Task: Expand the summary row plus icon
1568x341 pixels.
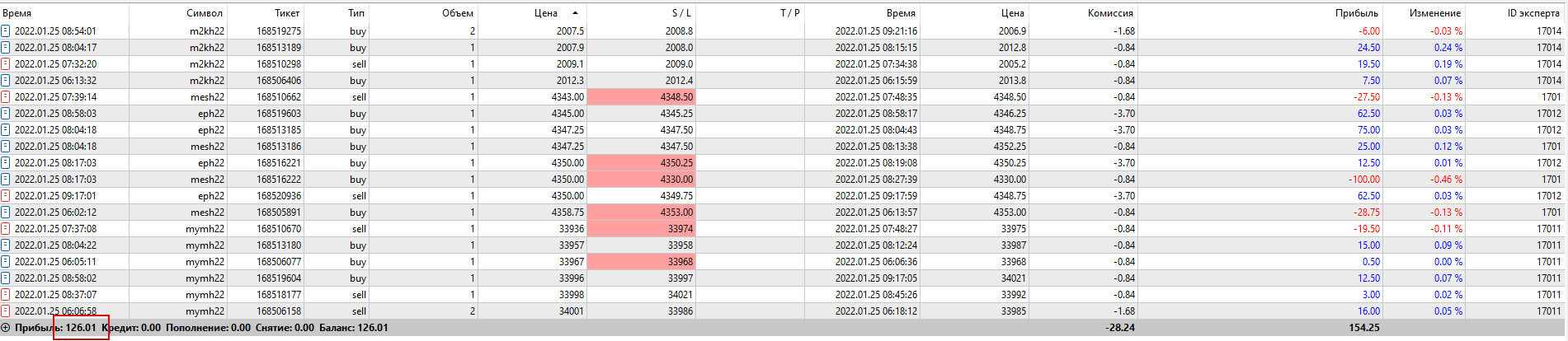Action: [x=6, y=328]
